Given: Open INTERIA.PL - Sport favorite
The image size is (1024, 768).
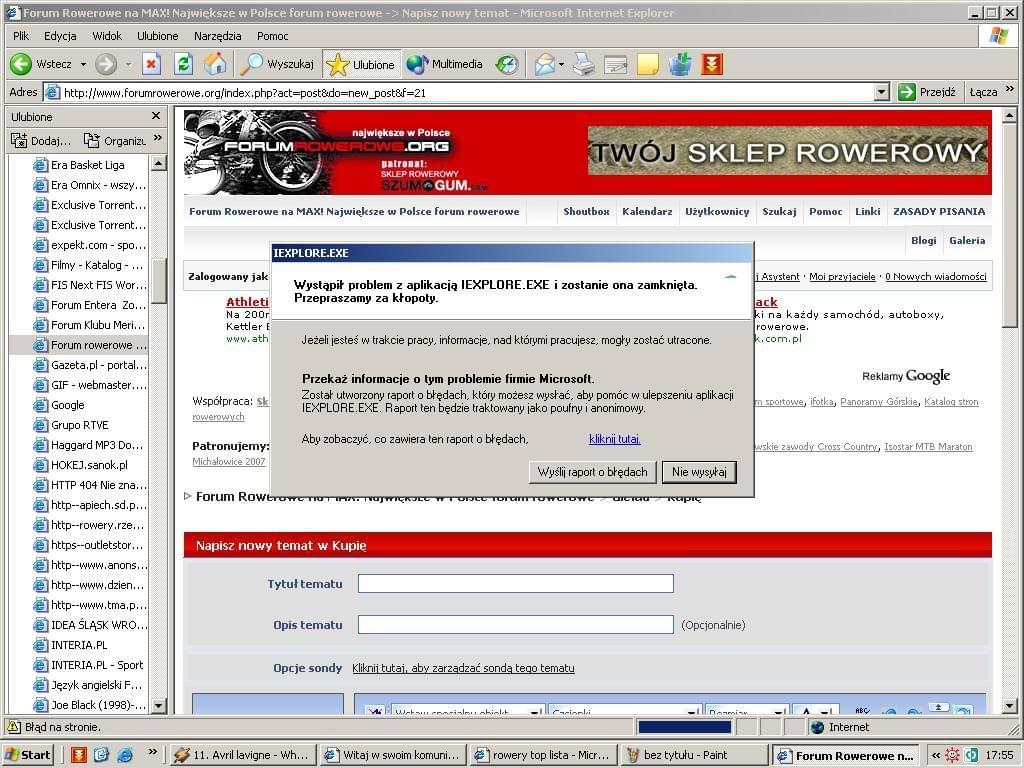Looking at the screenshot, I should click(88, 665).
